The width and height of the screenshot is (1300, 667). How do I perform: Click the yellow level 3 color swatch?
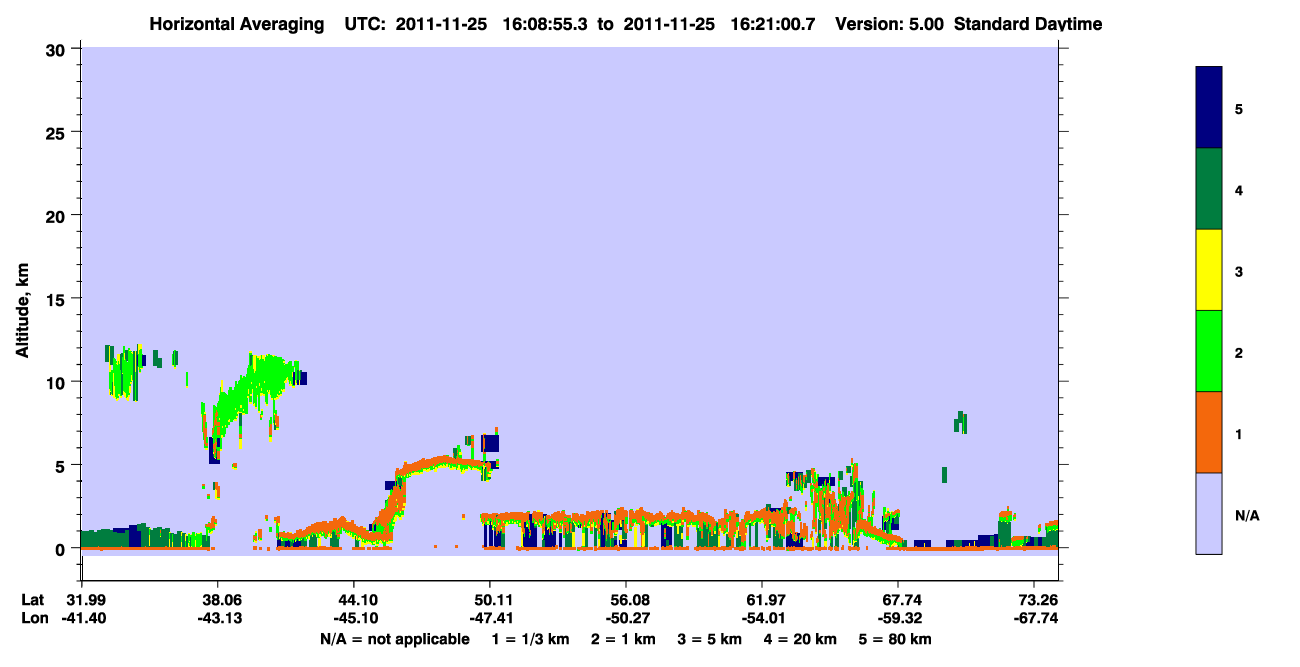[x=1209, y=270]
